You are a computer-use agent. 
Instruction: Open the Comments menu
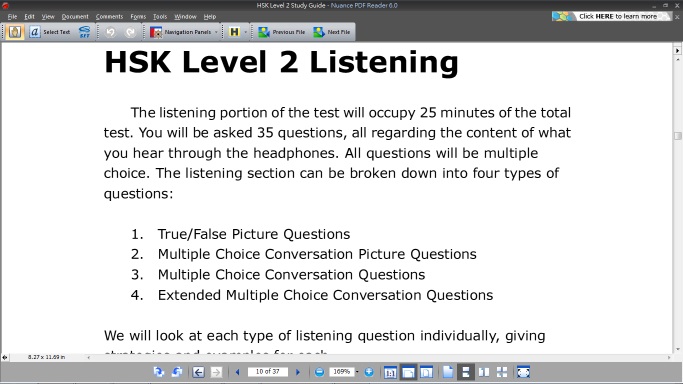(109, 17)
